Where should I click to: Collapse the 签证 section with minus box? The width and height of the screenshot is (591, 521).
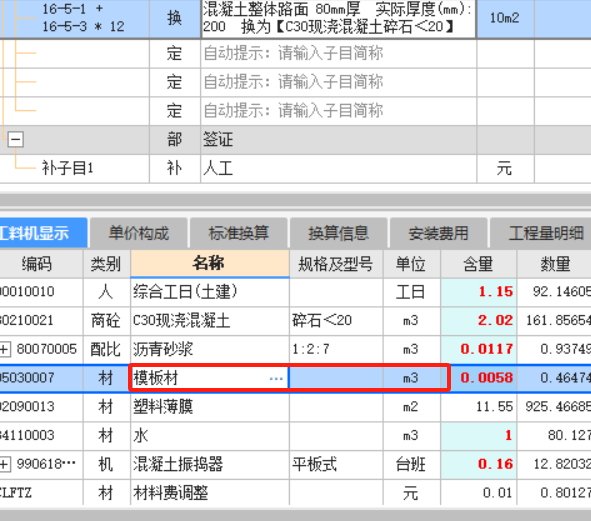[15, 139]
